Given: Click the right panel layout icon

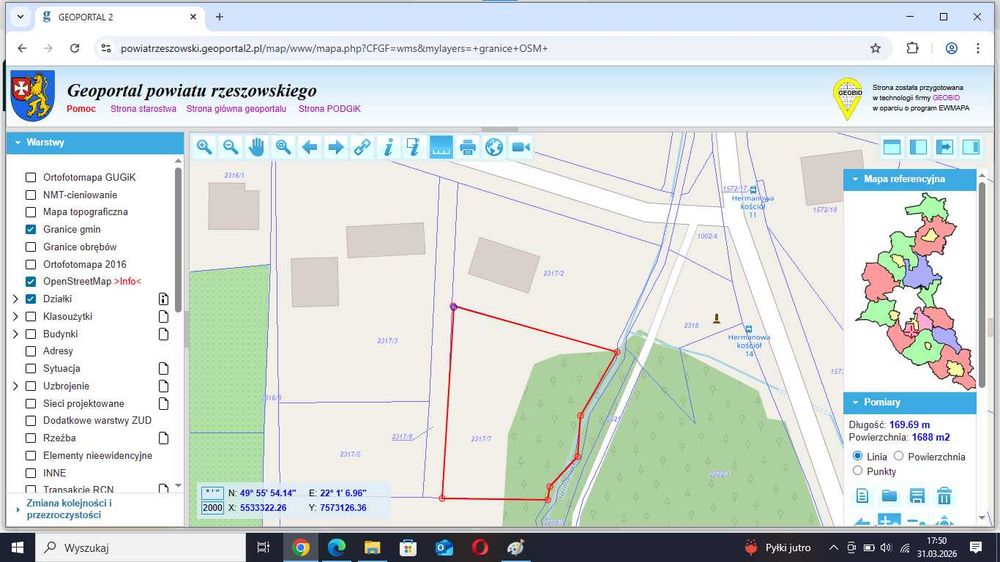Looking at the screenshot, I should pos(971,147).
